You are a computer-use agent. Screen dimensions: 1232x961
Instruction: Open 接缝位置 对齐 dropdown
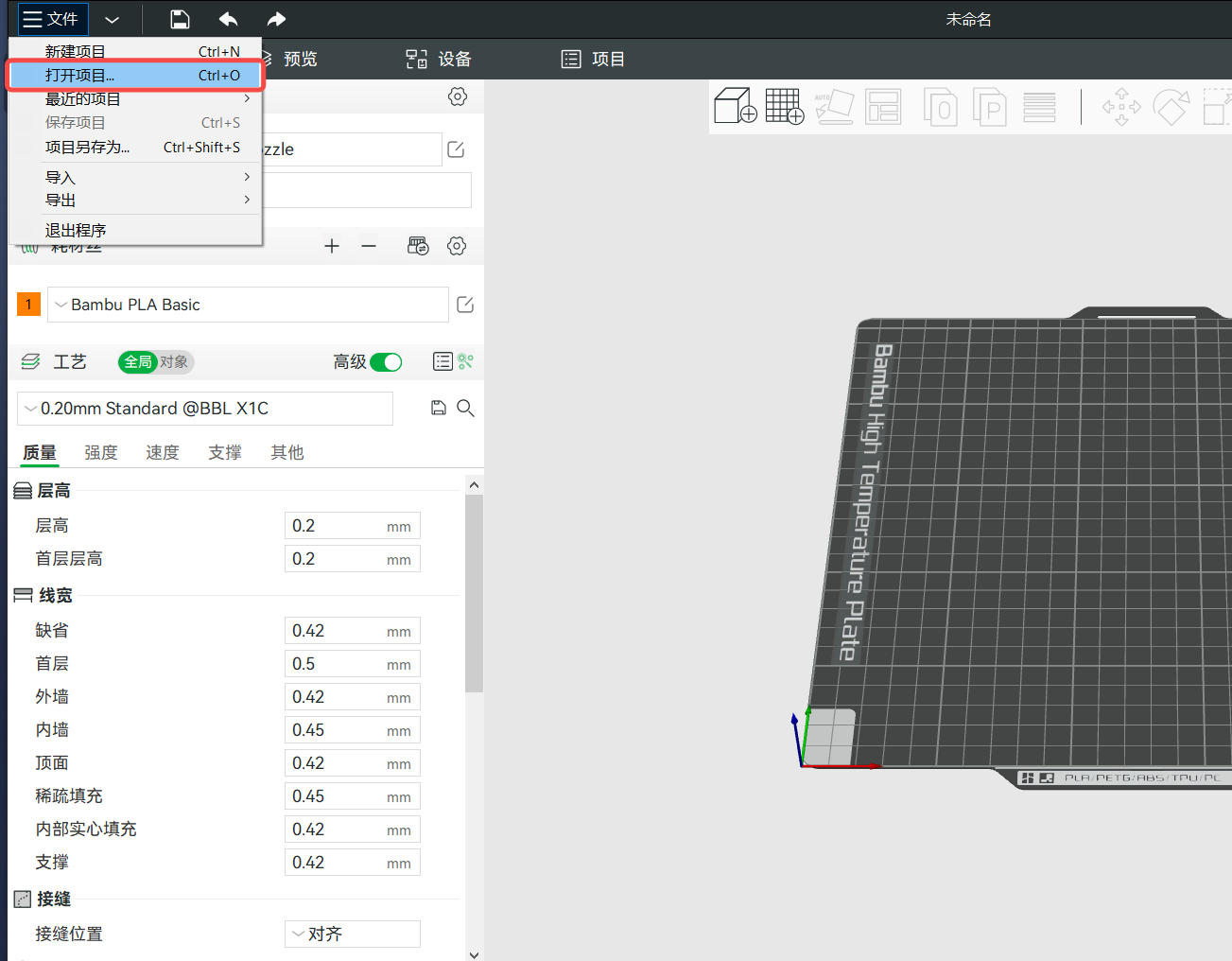353,934
